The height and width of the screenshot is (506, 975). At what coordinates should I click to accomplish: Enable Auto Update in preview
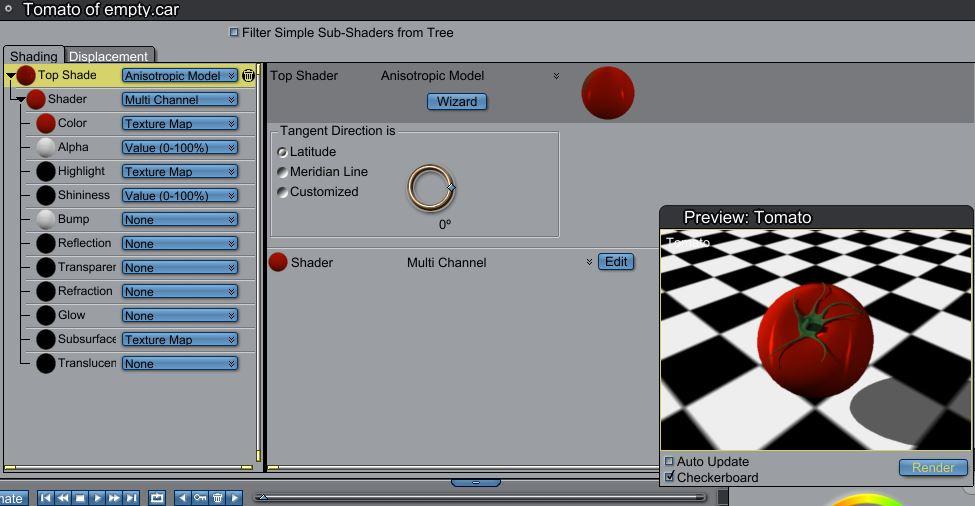(669, 461)
